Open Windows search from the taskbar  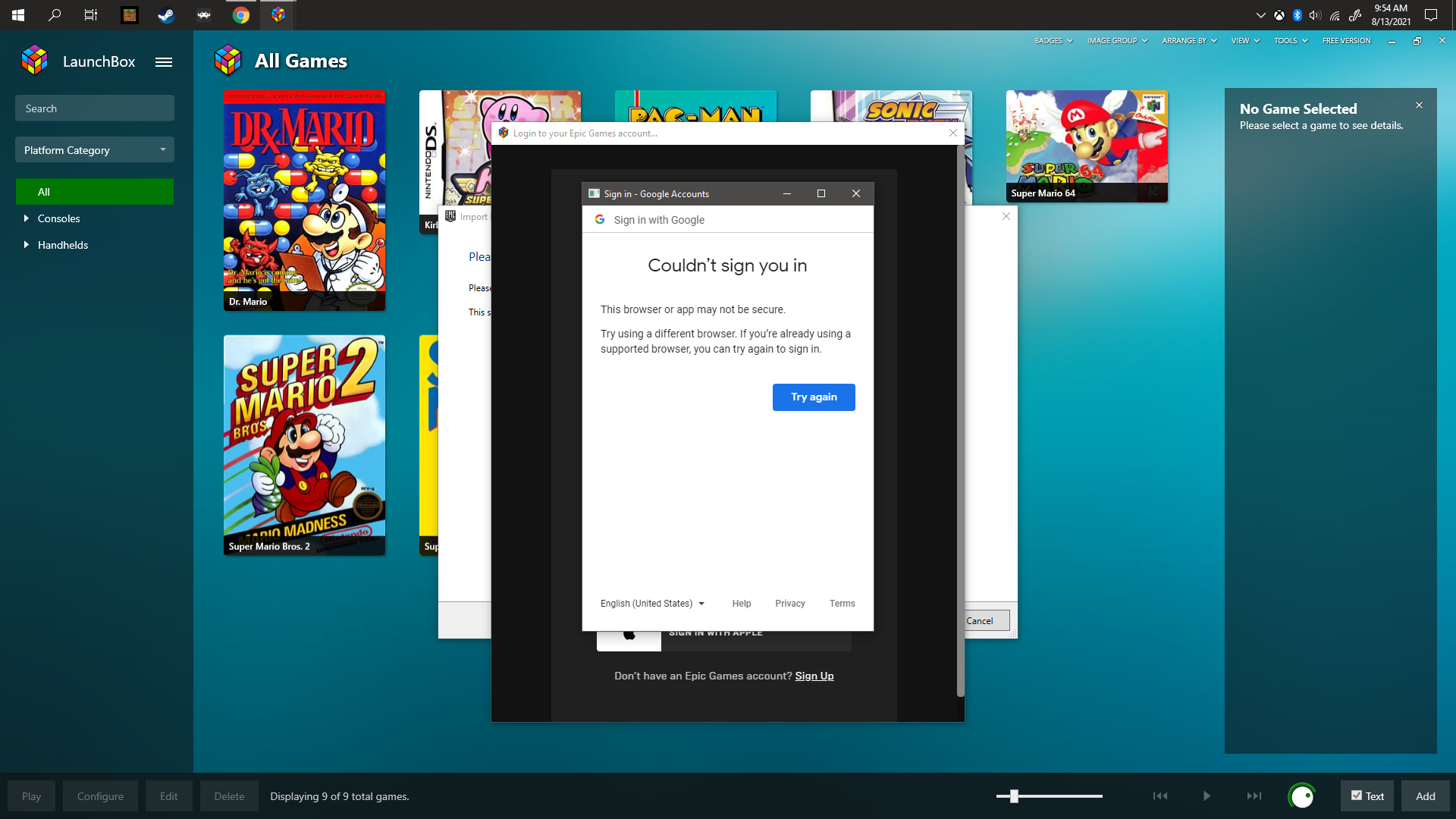tap(55, 15)
